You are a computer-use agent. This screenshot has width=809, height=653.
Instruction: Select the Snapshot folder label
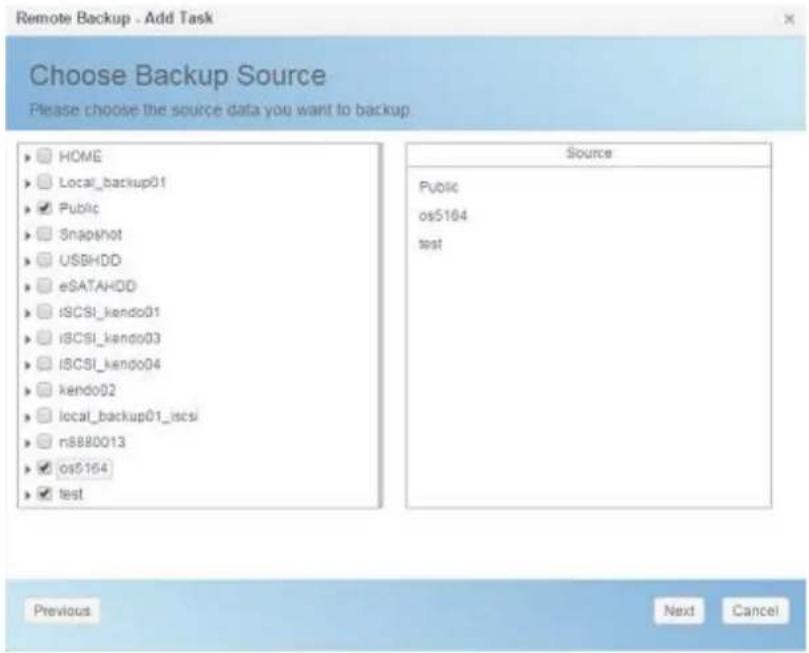pyautogui.click(x=91, y=234)
